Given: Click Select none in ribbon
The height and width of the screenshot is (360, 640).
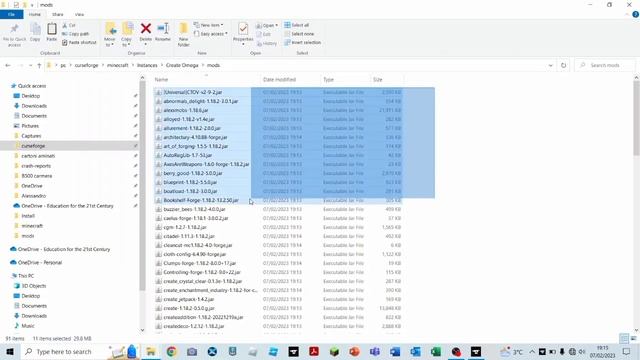Looking at the screenshot, I should [299, 34].
